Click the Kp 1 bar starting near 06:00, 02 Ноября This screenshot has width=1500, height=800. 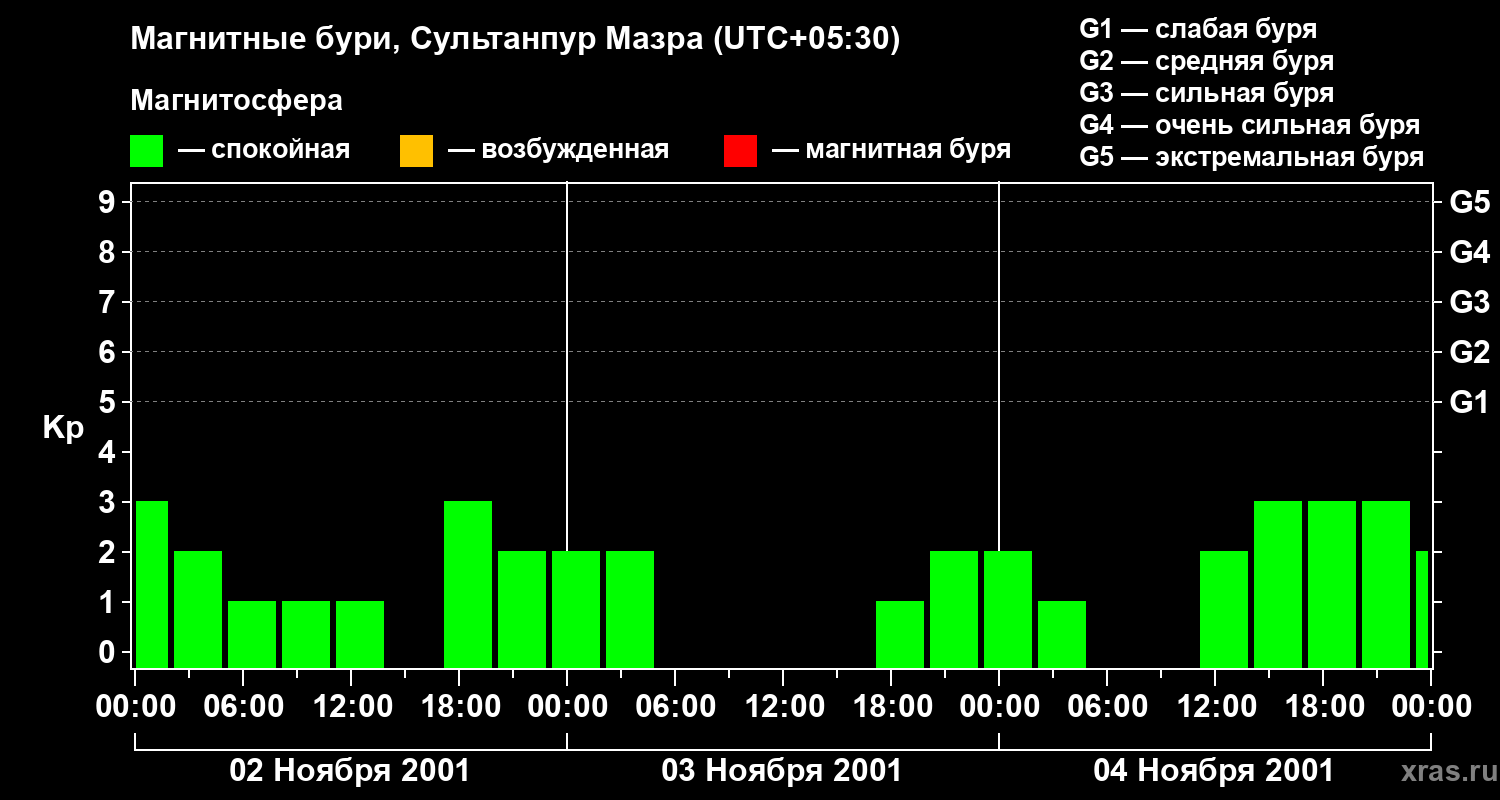pos(252,634)
